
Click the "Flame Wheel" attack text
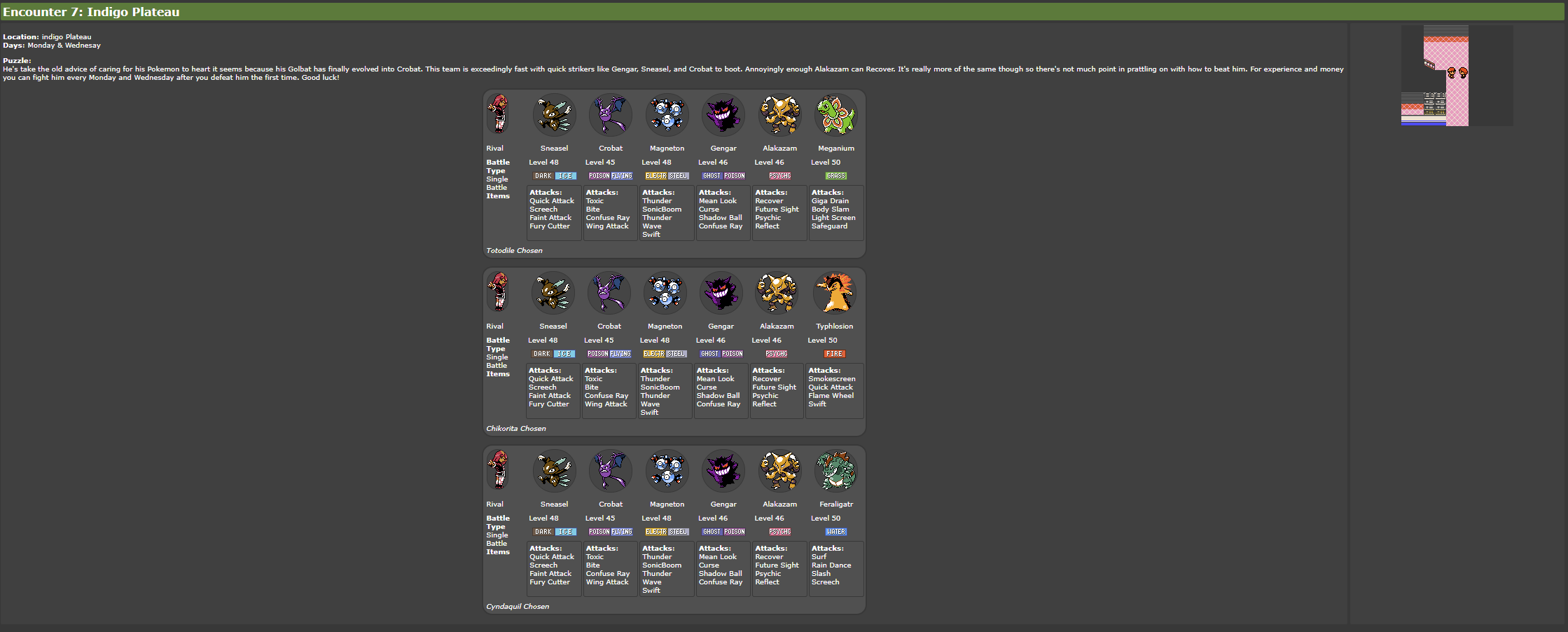click(x=831, y=396)
